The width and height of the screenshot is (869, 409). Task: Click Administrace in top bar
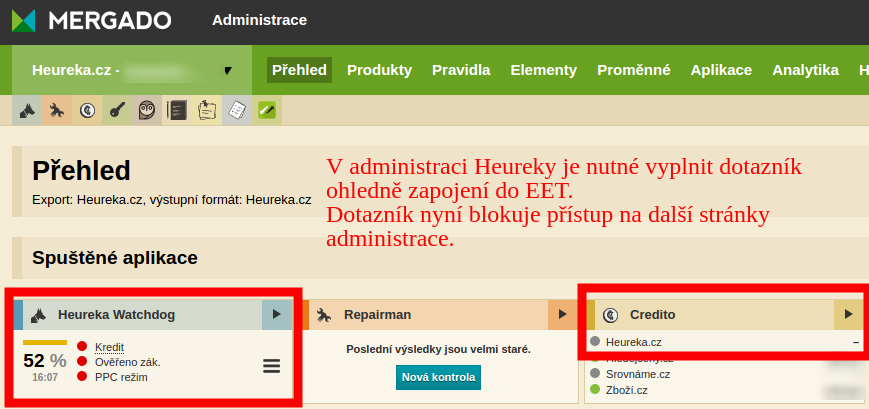point(259,21)
